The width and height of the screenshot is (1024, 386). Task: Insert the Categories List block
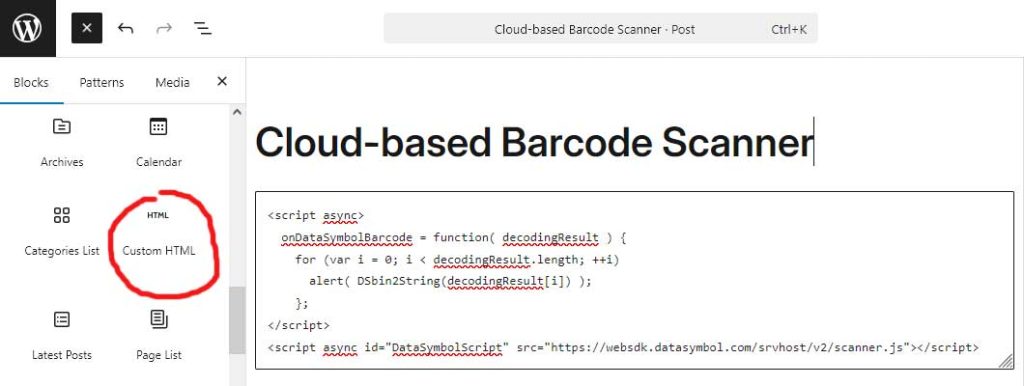[62, 232]
